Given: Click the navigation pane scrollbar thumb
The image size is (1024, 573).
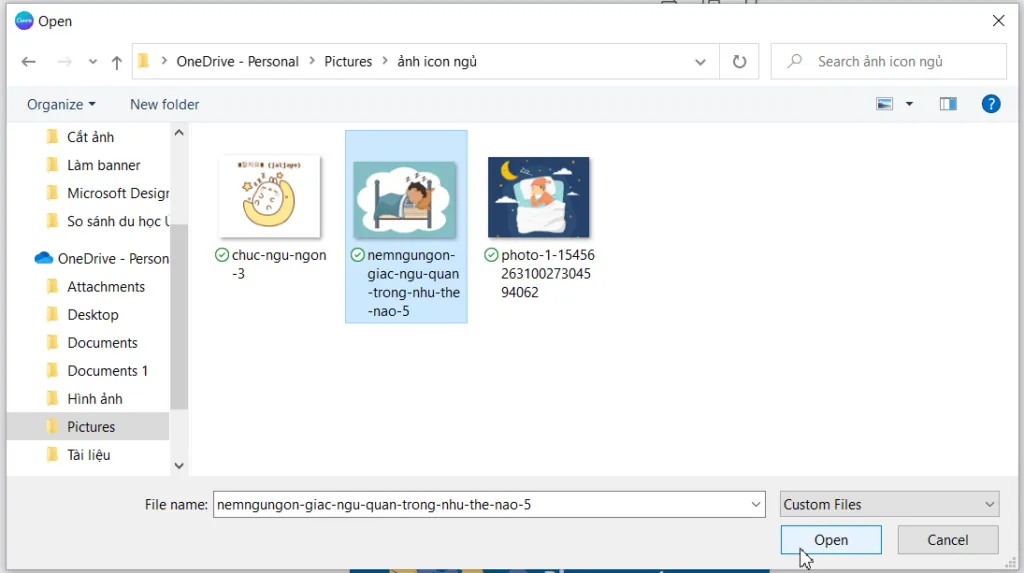Looking at the screenshot, I should click(179, 317).
